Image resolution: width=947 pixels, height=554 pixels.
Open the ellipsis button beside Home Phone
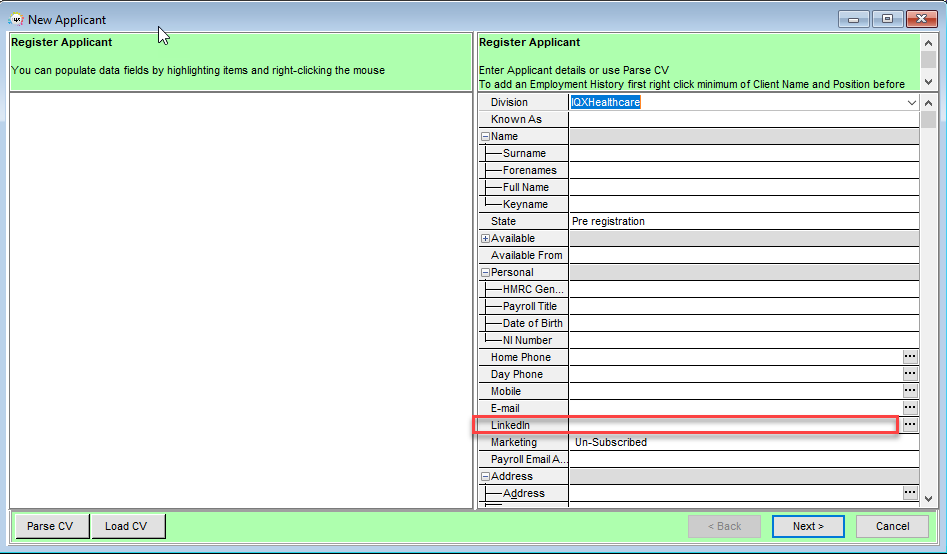(910, 356)
